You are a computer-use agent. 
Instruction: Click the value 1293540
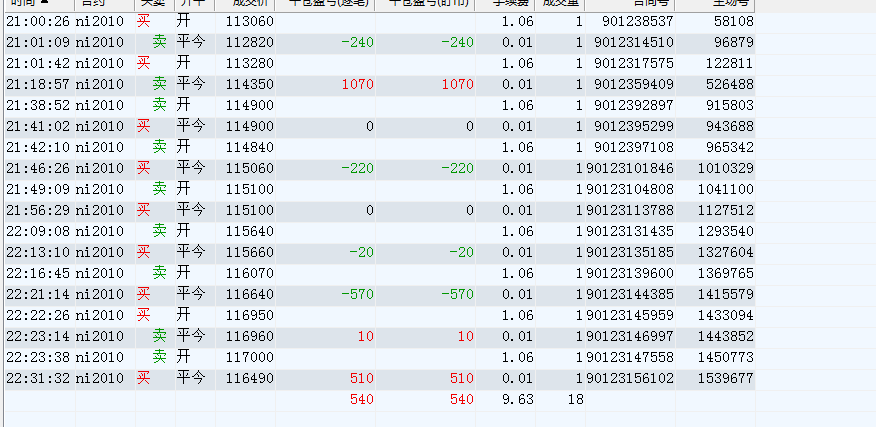tap(726, 231)
